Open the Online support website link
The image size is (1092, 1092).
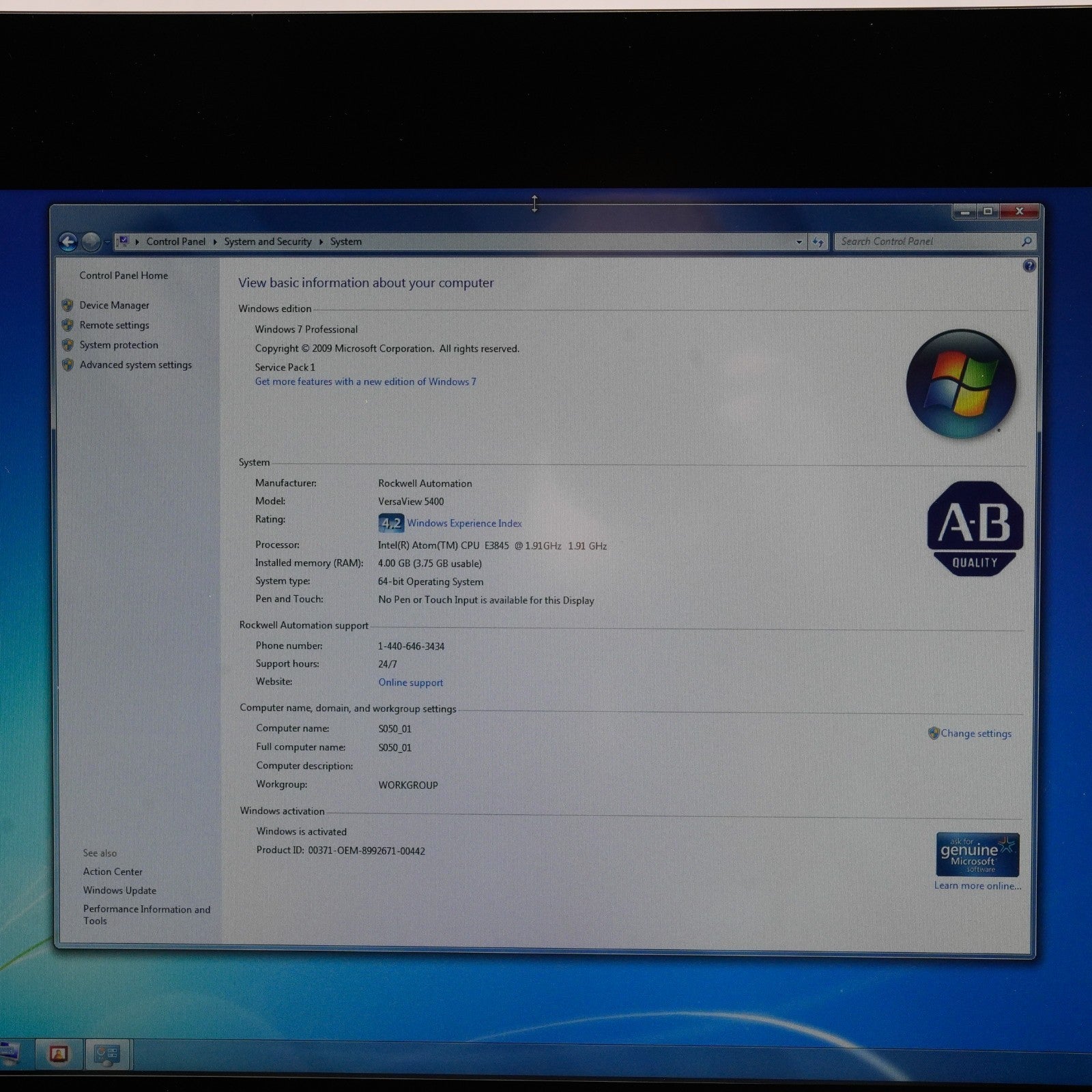point(410,682)
